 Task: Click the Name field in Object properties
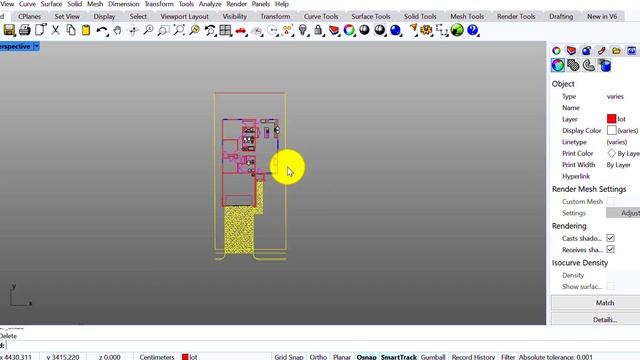tap(622, 108)
